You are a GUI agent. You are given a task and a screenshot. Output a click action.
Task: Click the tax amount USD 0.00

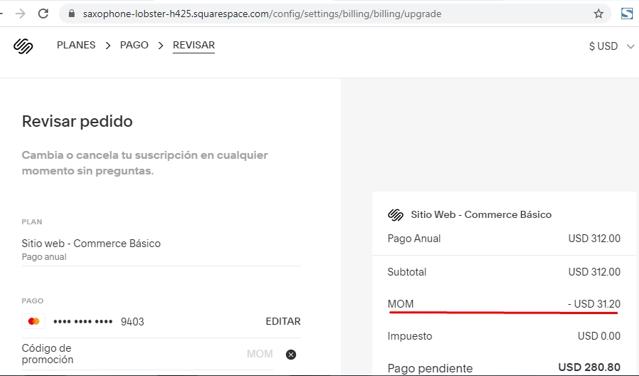599,336
